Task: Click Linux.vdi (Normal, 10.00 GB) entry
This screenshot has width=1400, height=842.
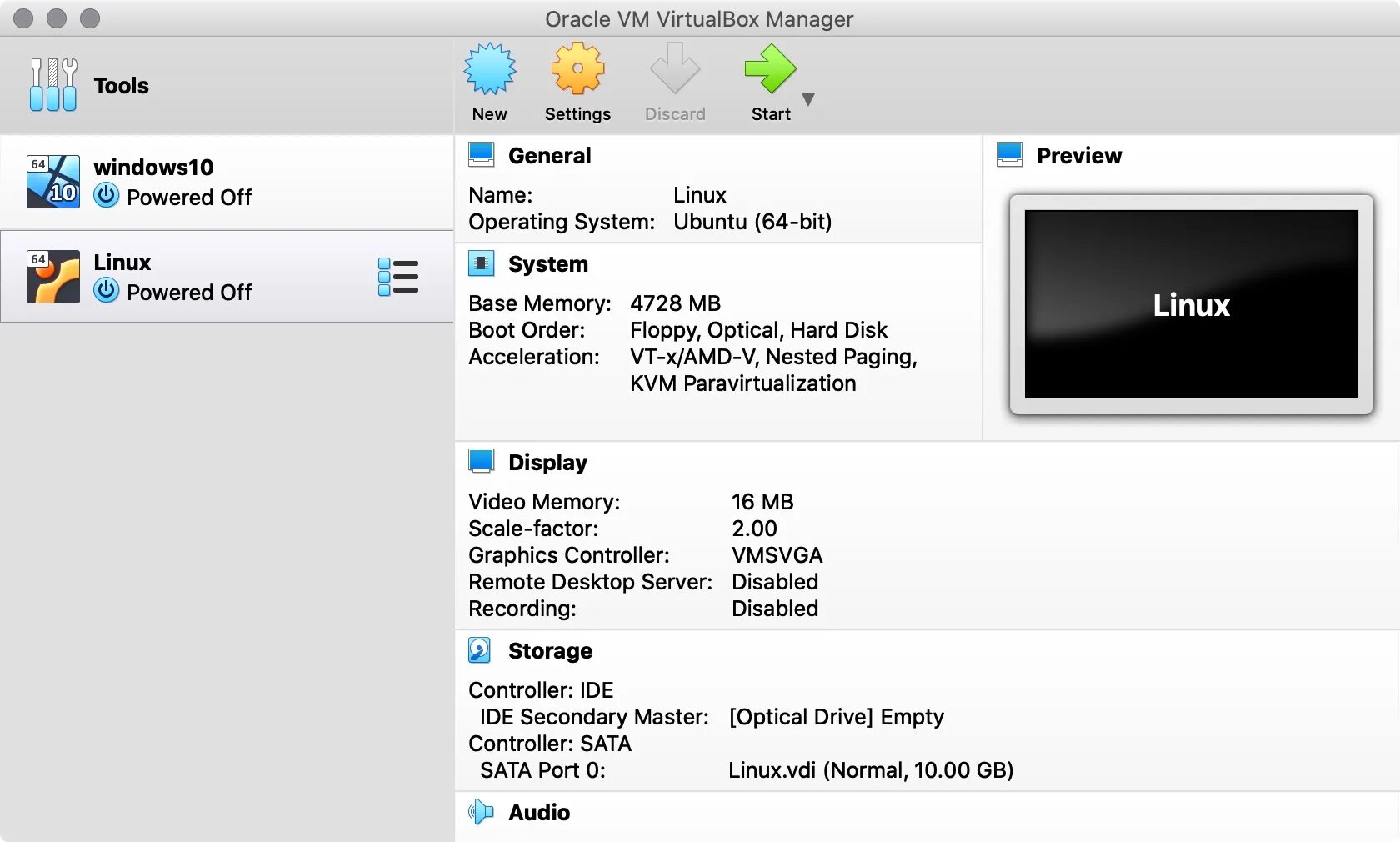Action: (871, 770)
